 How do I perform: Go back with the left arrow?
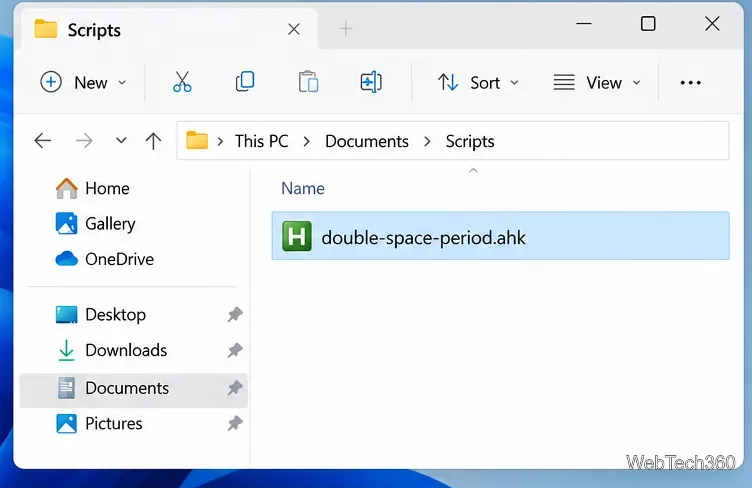tap(43, 141)
